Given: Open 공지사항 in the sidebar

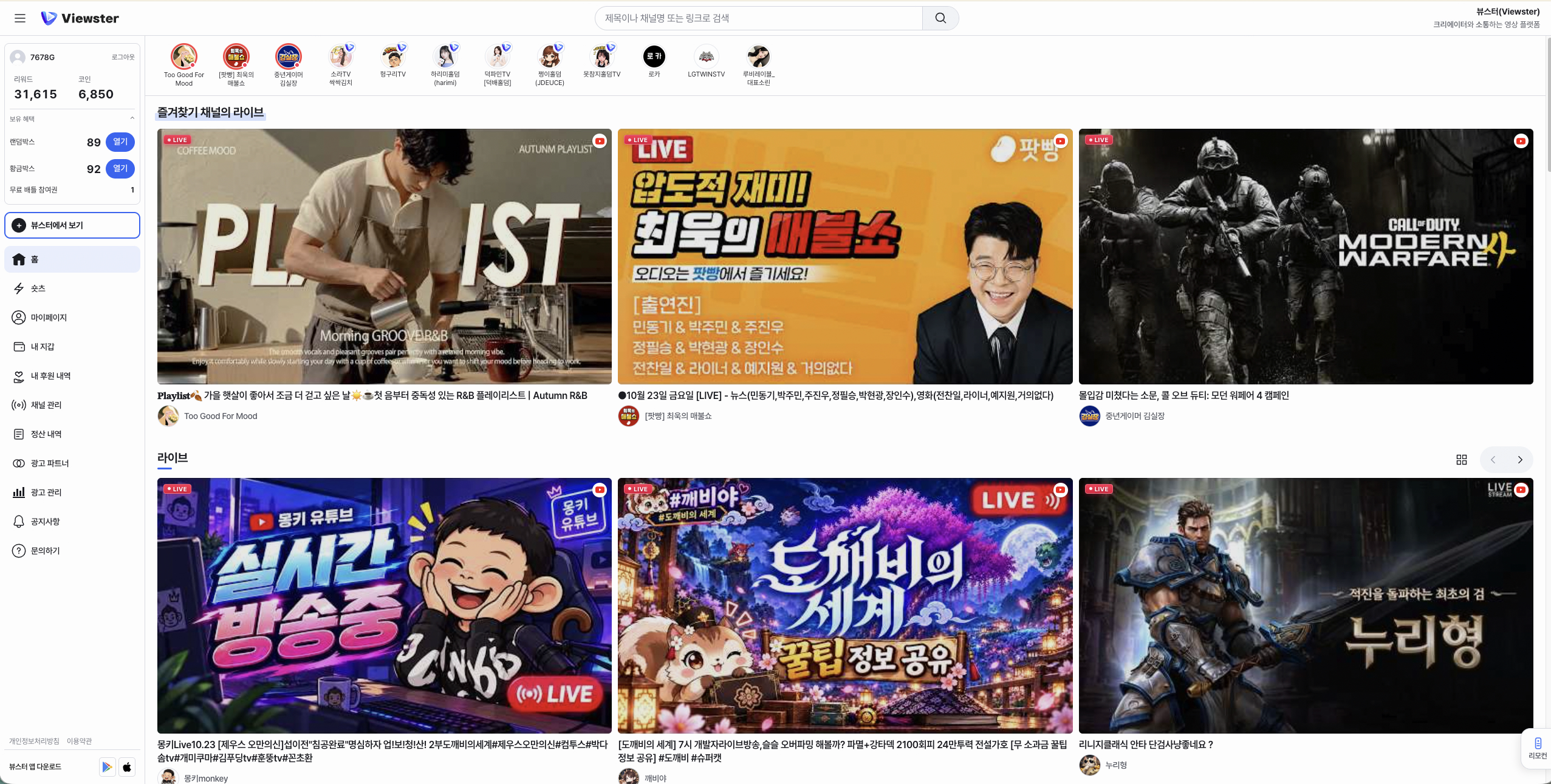Looking at the screenshot, I should click(72, 522).
